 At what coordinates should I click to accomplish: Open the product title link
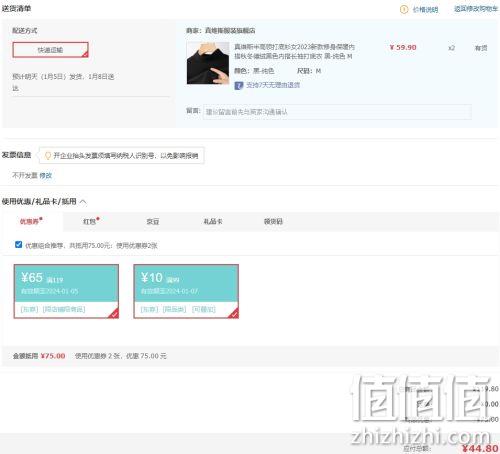(294, 51)
